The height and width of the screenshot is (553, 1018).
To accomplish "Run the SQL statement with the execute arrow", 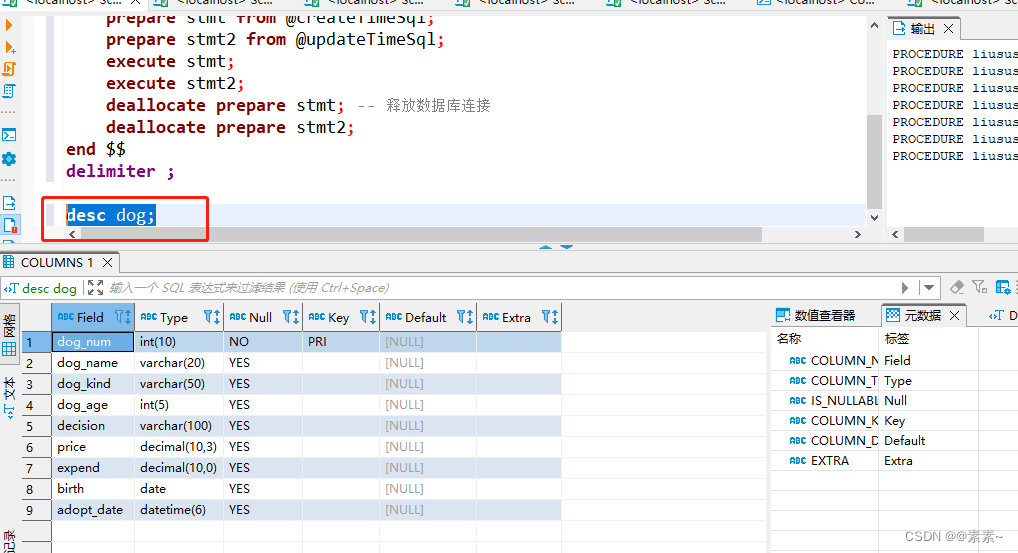I will click(8, 25).
